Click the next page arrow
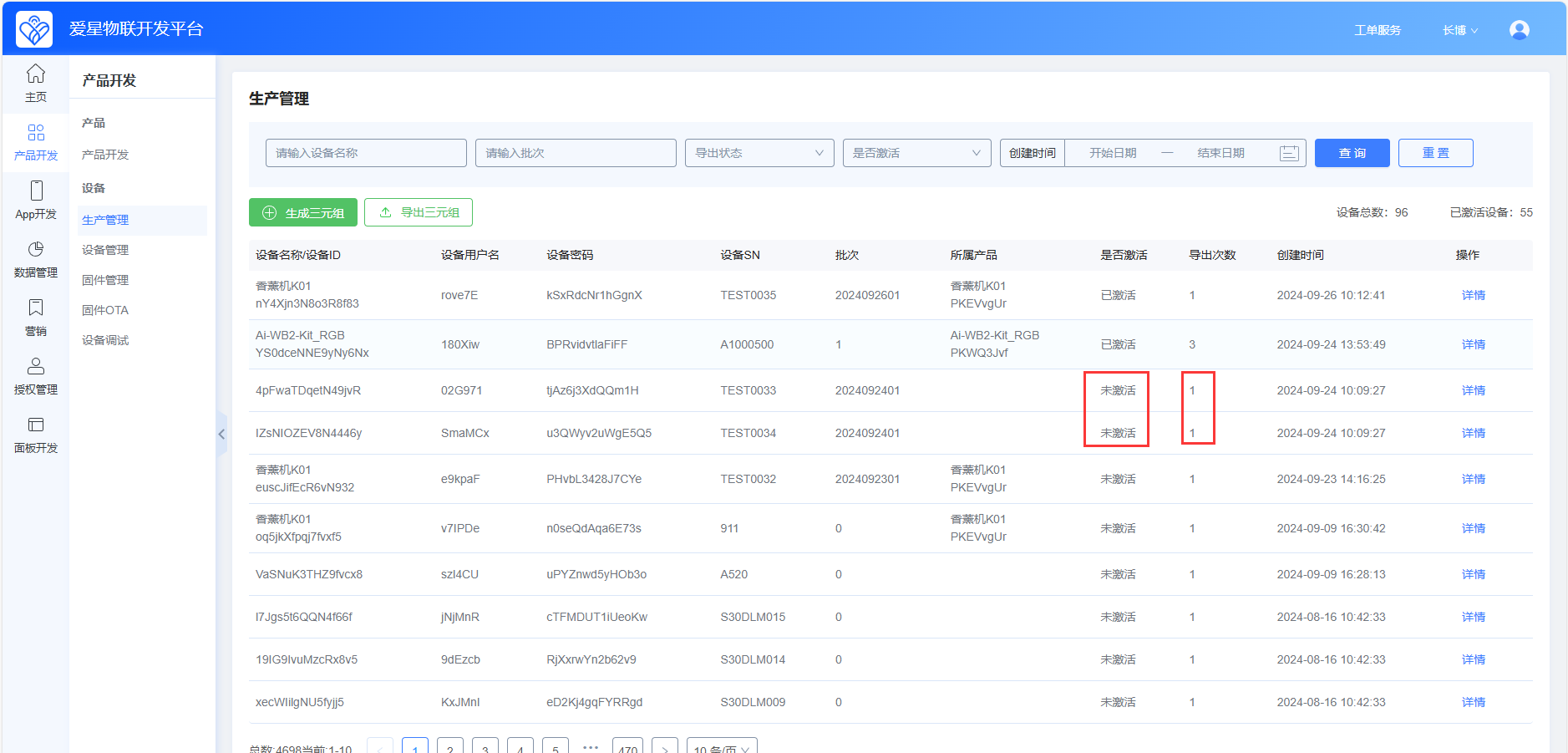 [x=665, y=746]
